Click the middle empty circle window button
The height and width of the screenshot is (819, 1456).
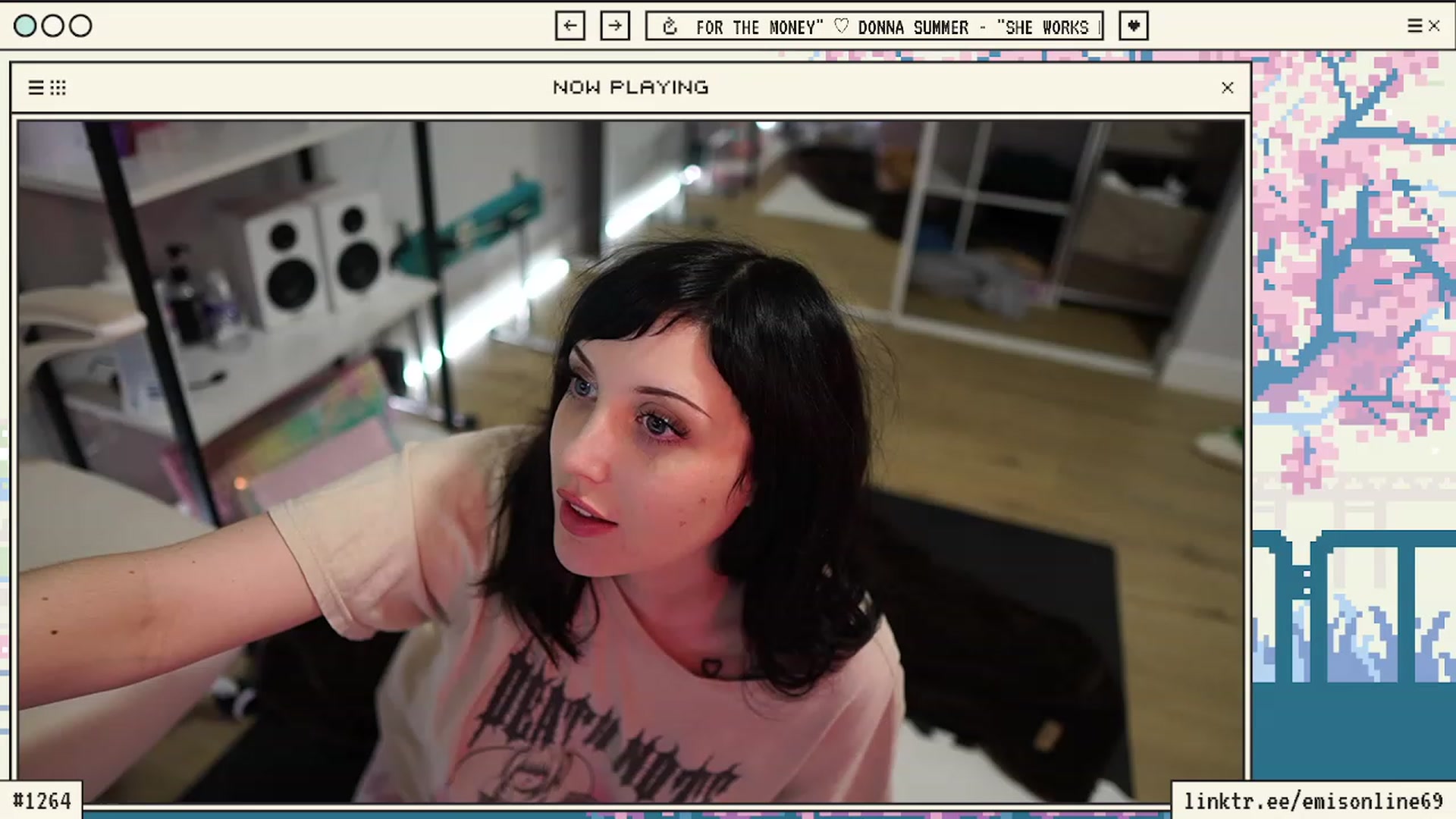(52, 26)
